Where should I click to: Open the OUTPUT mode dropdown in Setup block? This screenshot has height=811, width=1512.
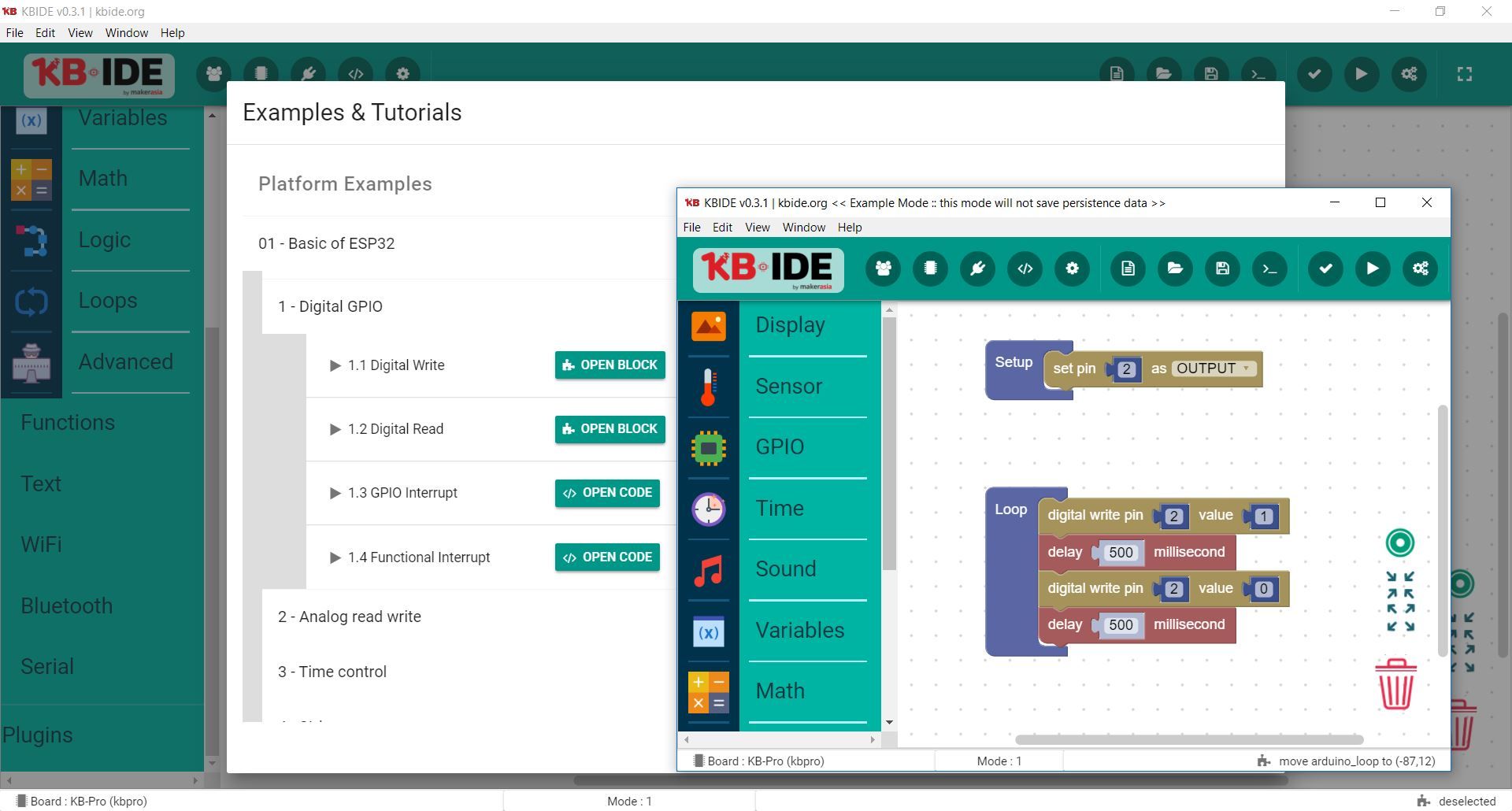tap(1213, 368)
